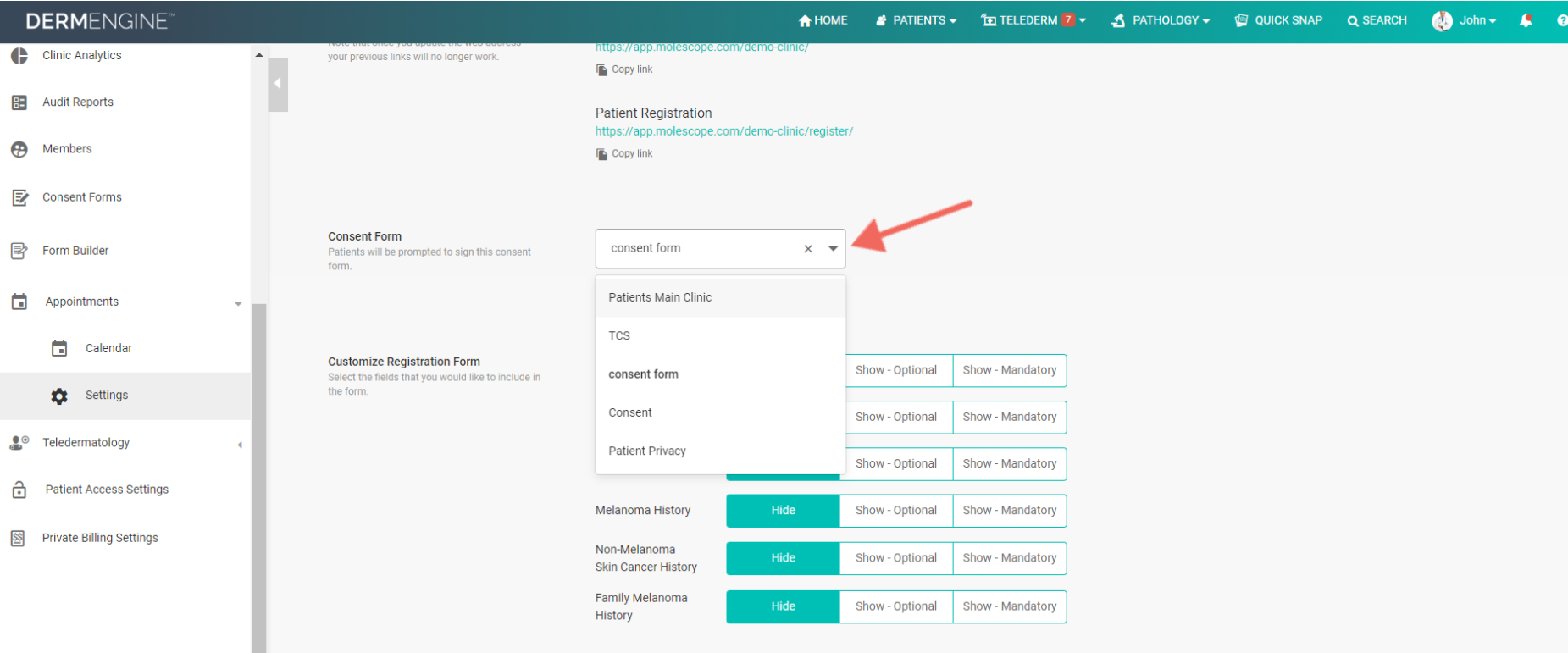Image resolution: width=1568 pixels, height=653 pixels.
Task: Click the notification bell icon
Action: [1526, 20]
